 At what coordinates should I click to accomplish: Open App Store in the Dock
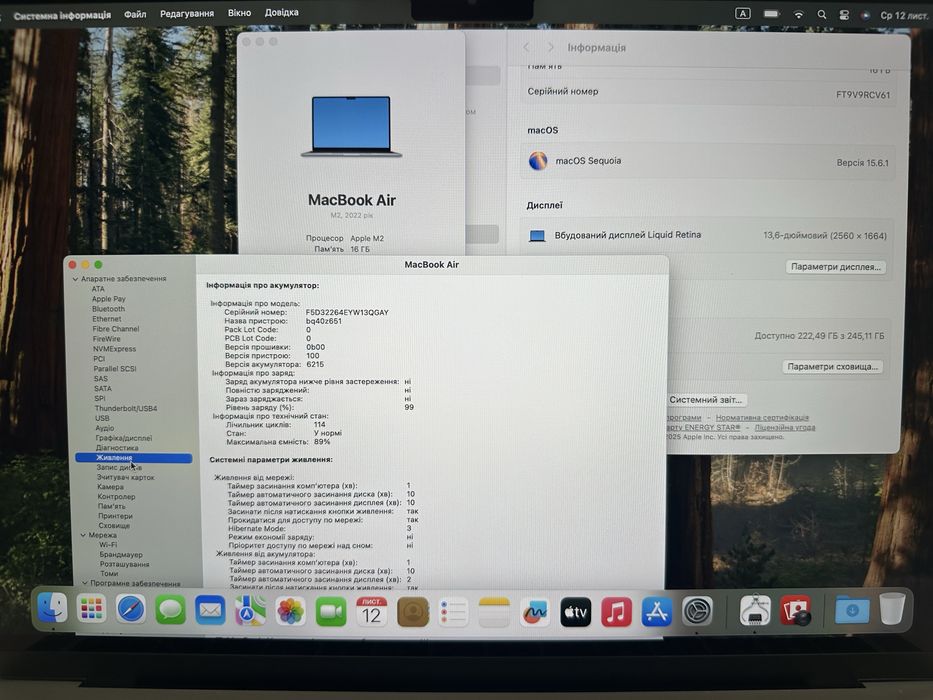point(657,612)
